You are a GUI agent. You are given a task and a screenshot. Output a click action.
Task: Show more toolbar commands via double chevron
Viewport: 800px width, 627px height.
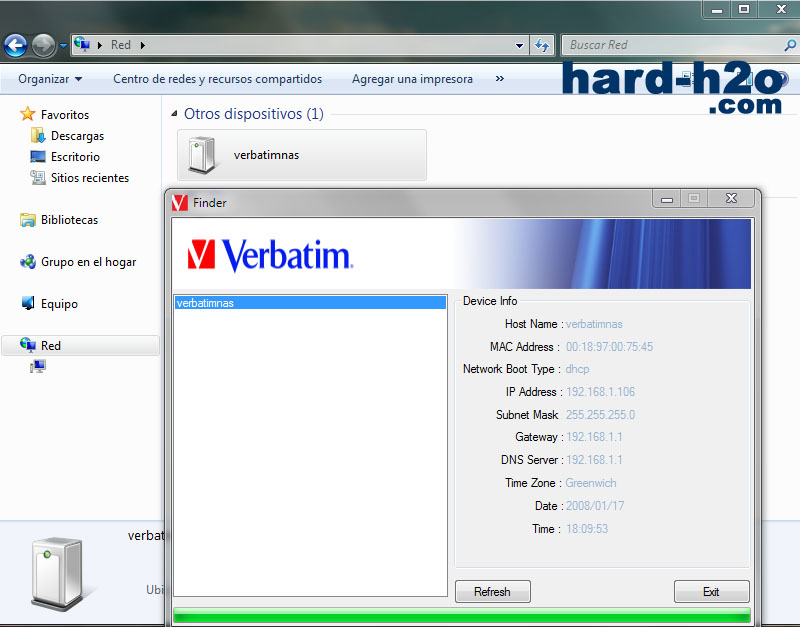point(499,79)
